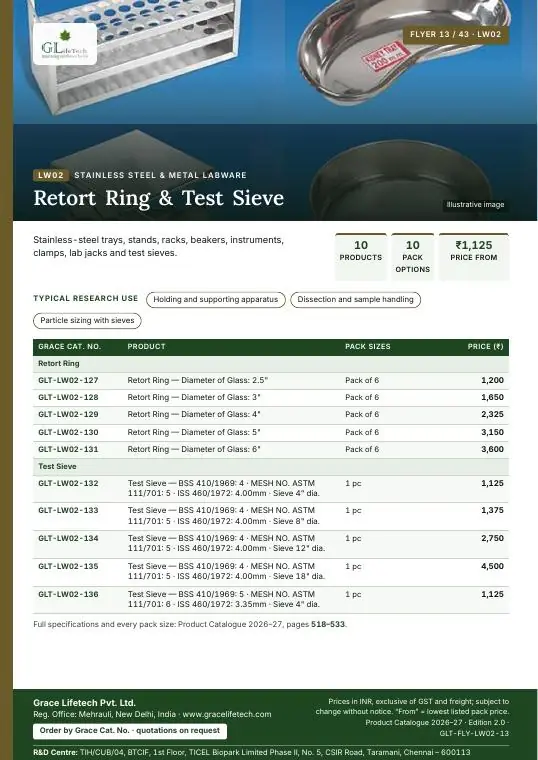Click price 1,200 for GLT-LW02-127

pyautogui.click(x=492, y=380)
